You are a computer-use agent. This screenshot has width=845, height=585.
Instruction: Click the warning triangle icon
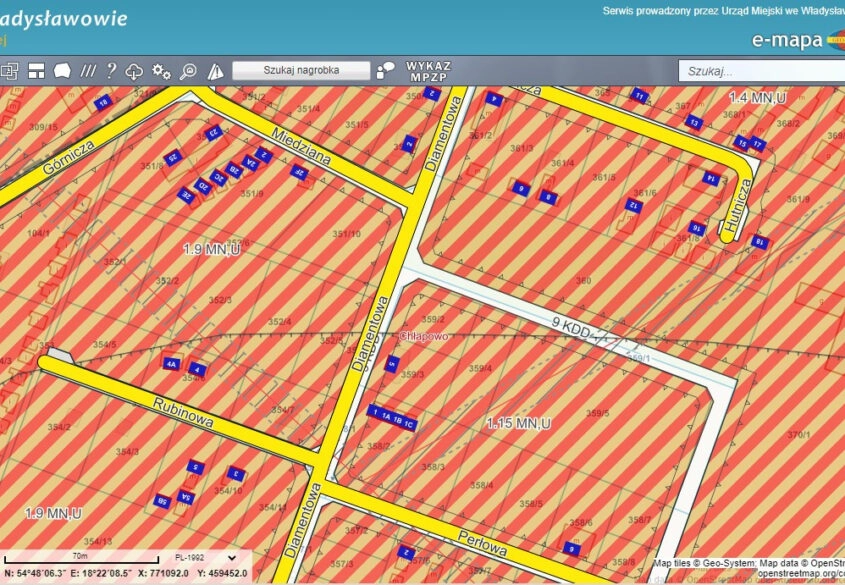click(x=215, y=71)
